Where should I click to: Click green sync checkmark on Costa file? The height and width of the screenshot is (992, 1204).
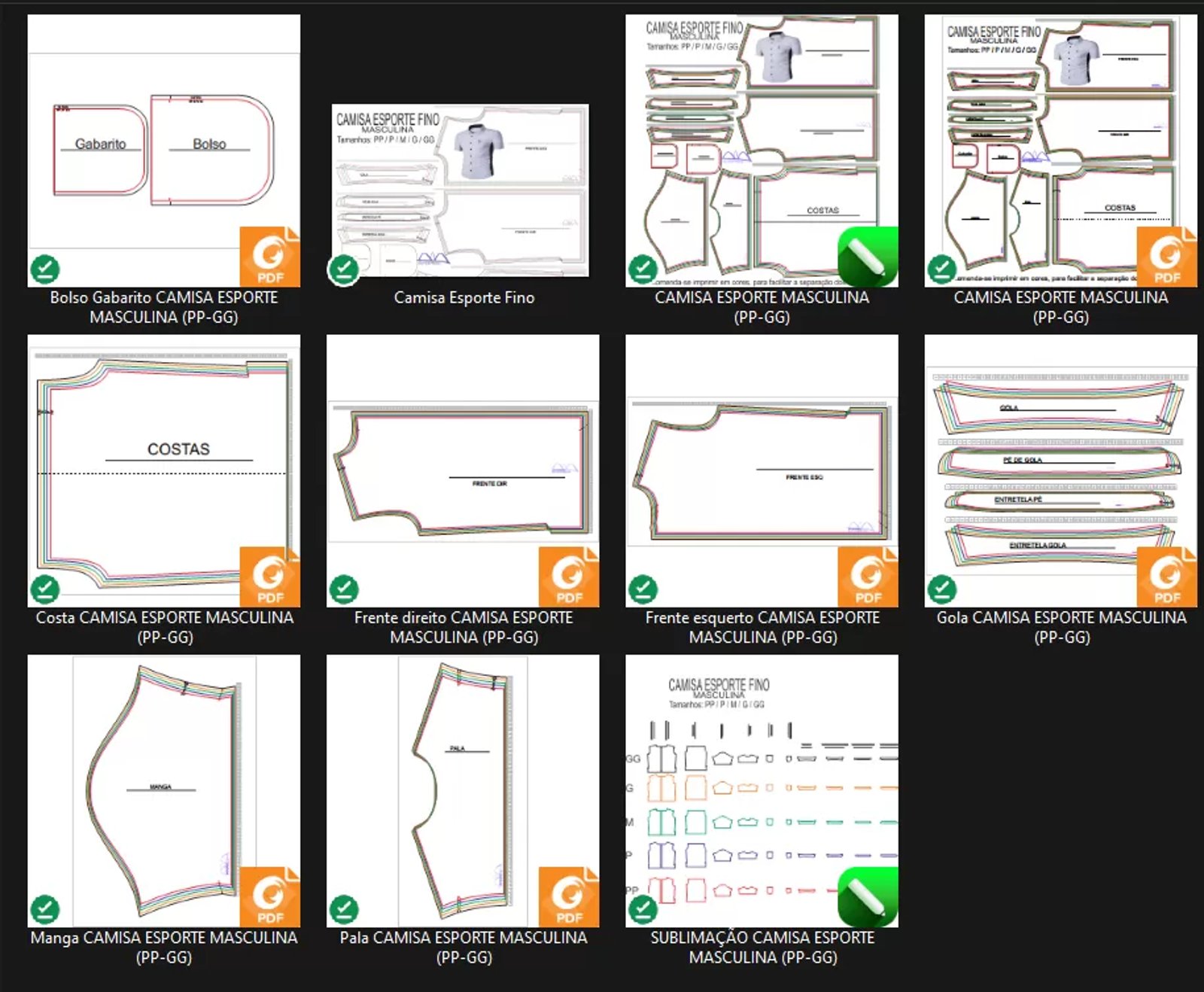tap(45, 589)
